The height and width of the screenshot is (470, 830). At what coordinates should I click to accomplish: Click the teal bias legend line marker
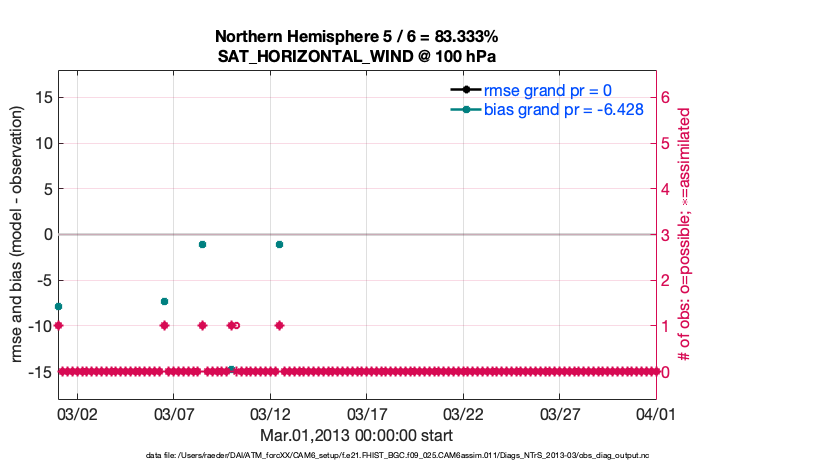pyautogui.click(x=466, y=109)
